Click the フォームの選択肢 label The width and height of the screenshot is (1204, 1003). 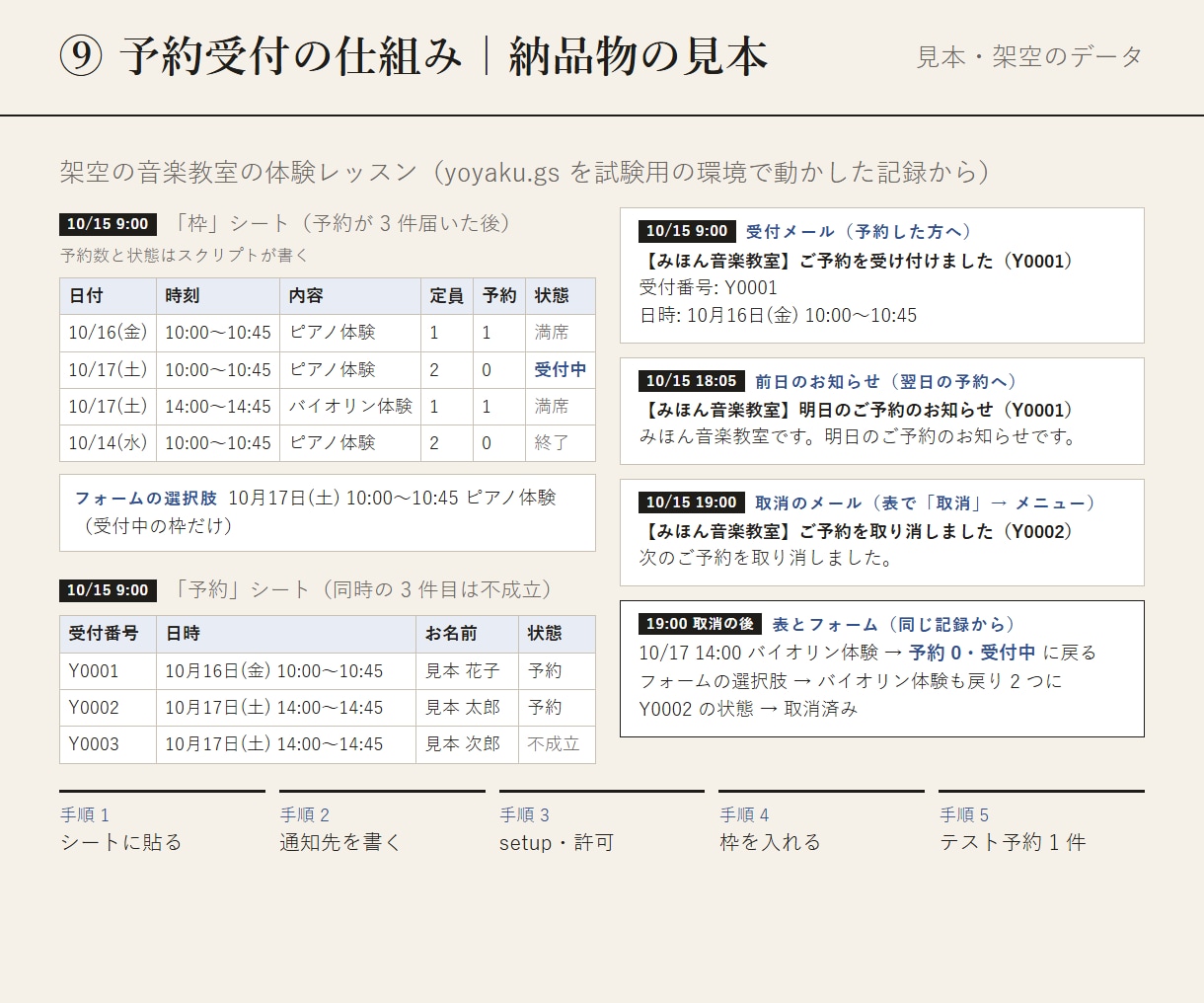[146, 499]
